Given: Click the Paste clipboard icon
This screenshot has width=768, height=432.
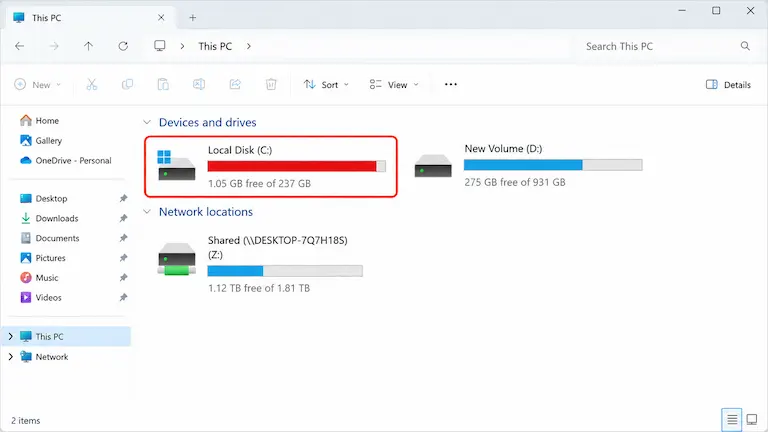Looking at the screenshot, I should pos(163,84).
